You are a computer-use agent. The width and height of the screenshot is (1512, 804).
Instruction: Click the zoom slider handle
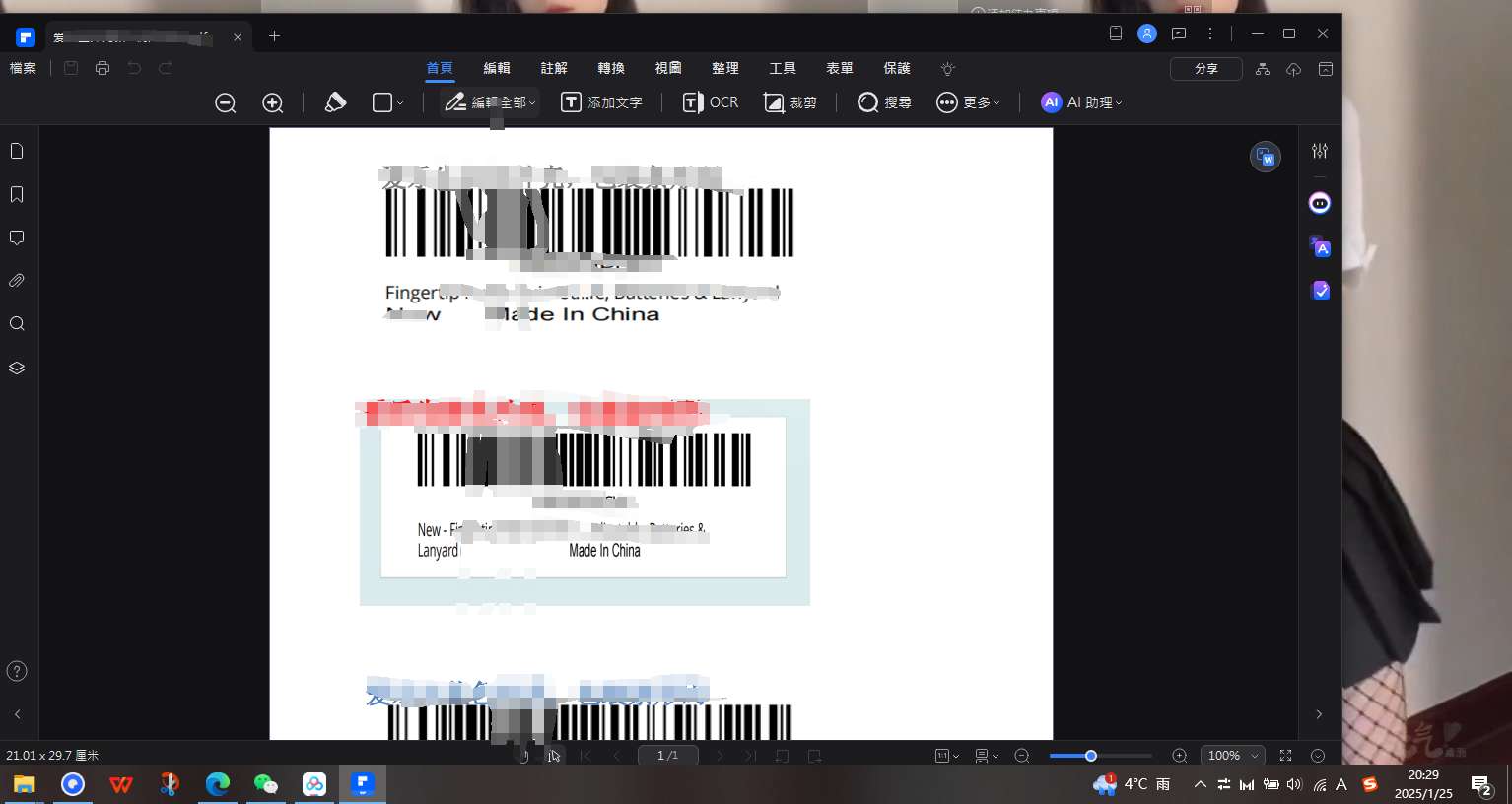coord(1091,756)
